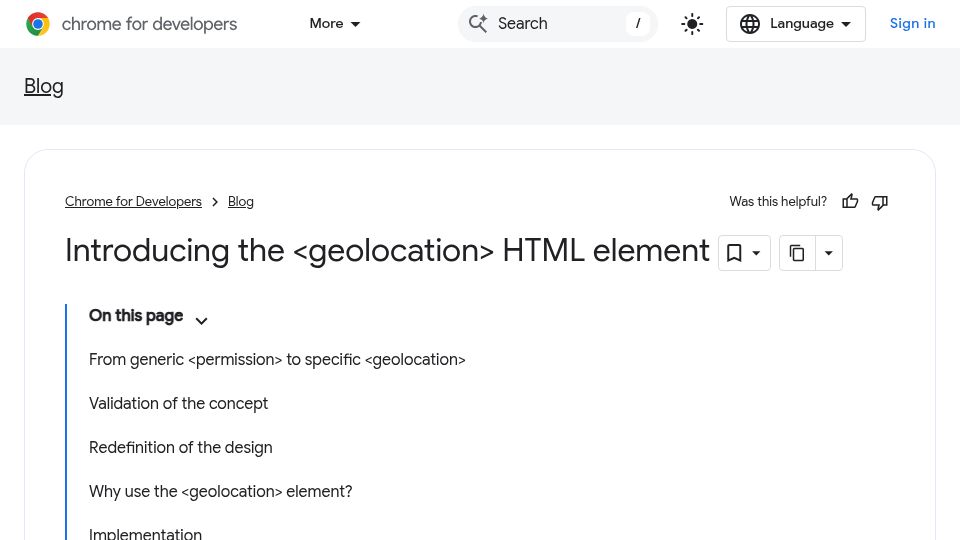
Task: Open the bookmark dropdown arrow
Action: 756,253
